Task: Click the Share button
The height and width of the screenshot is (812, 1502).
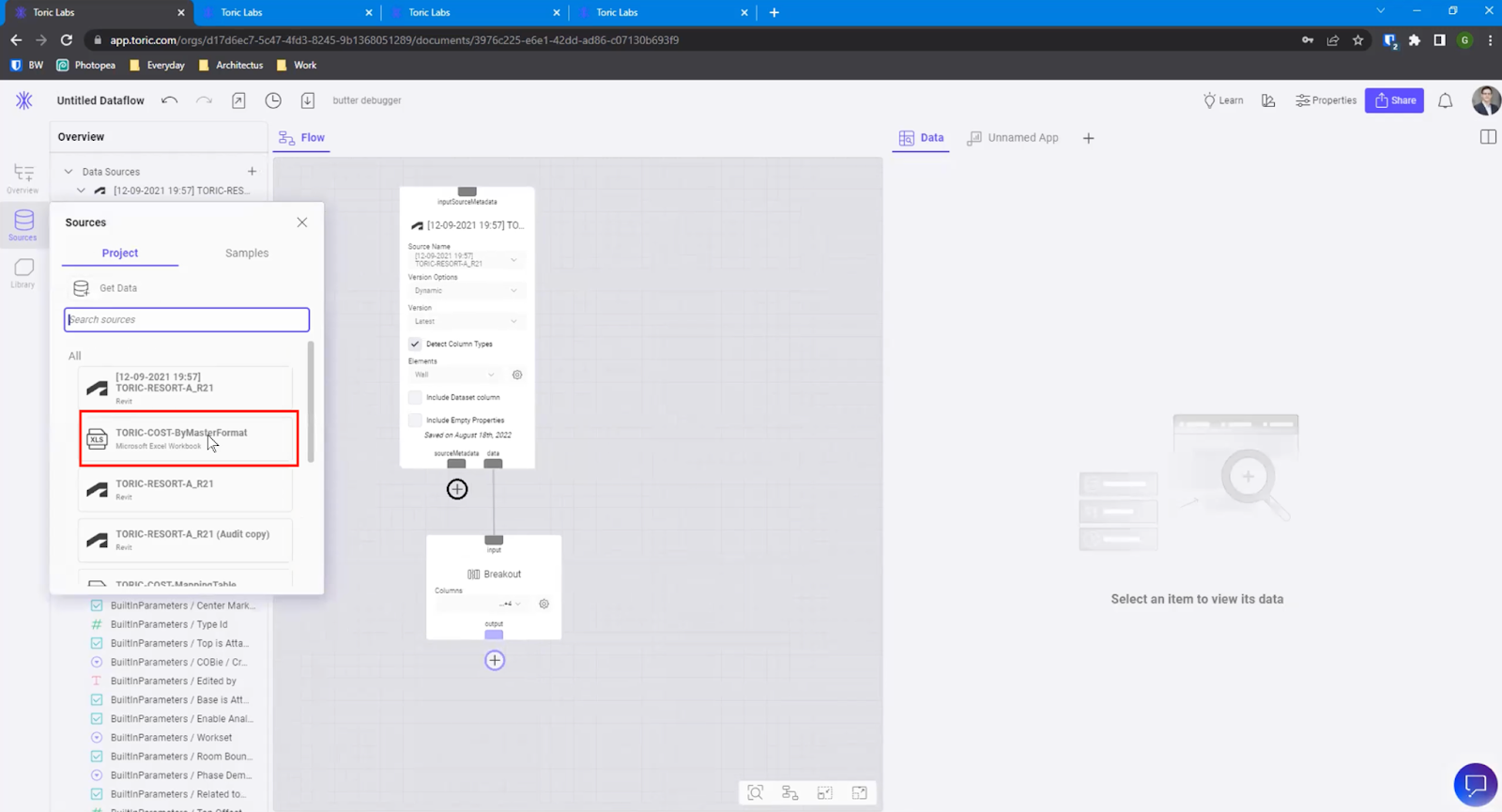Action: pos(1395,100)
